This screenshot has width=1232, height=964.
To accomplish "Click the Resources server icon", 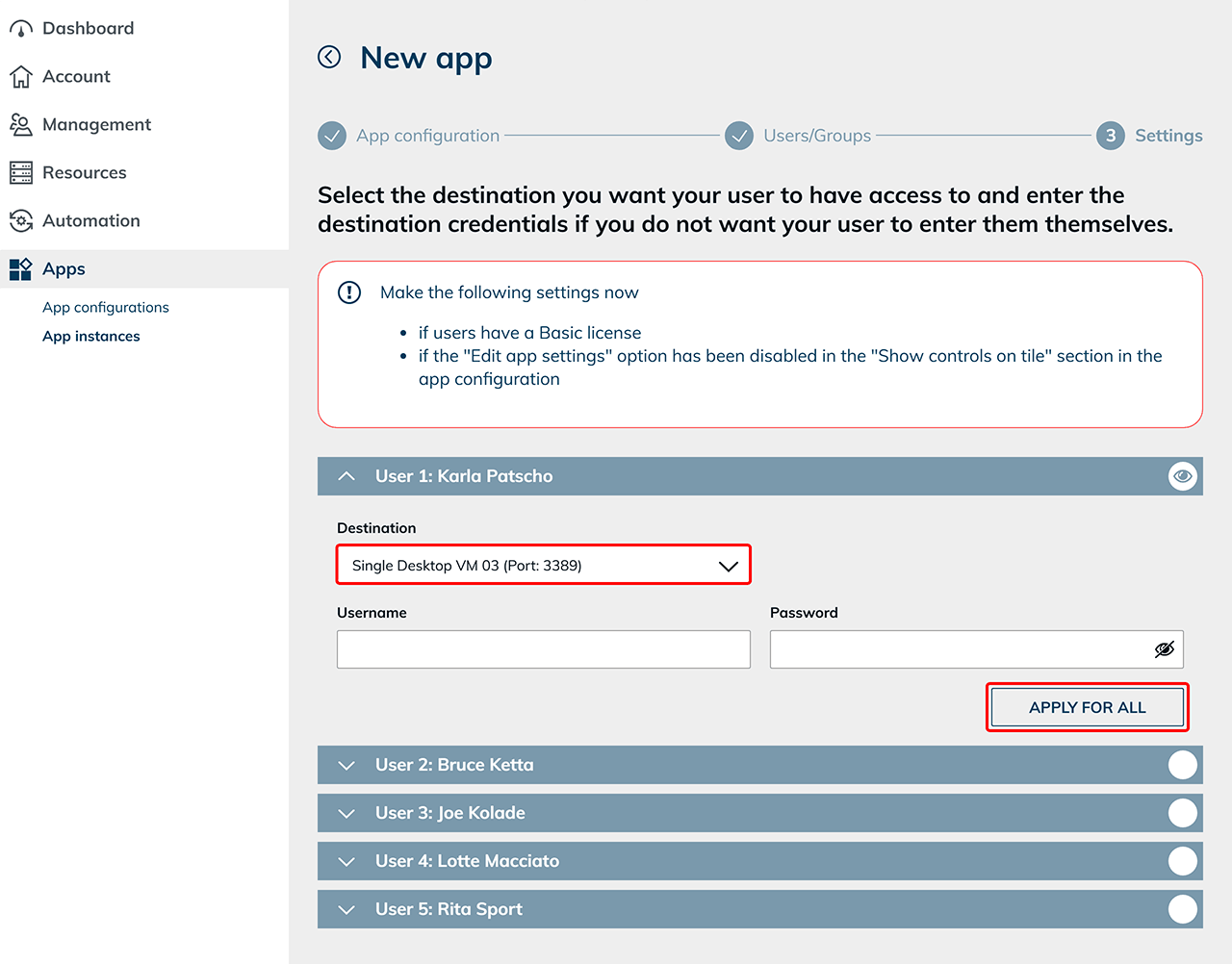I will tap(20, 173).
